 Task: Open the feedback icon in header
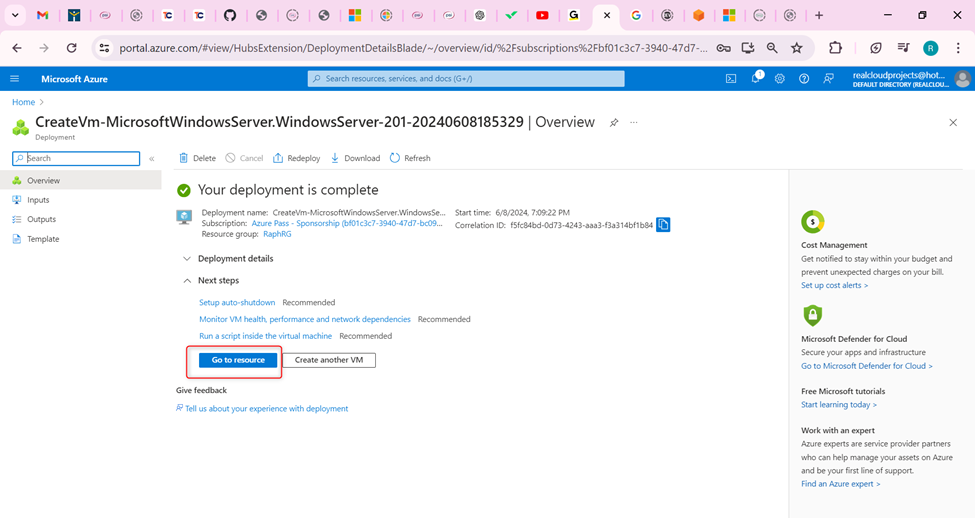(x=828, y=79)
